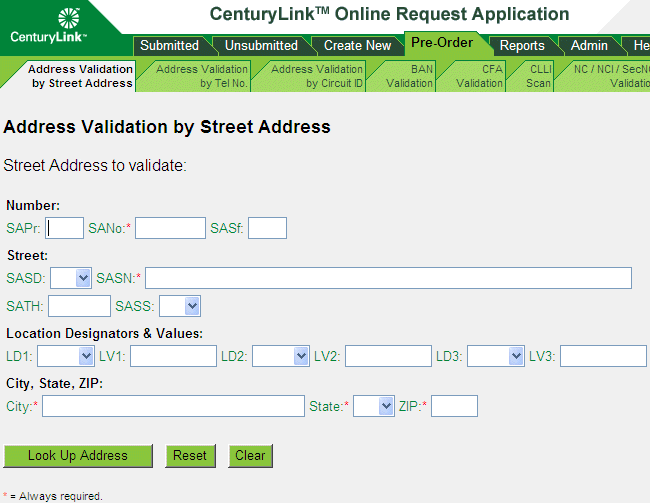
Task: Switch to the Create New tab
Action: click(357, 45)
